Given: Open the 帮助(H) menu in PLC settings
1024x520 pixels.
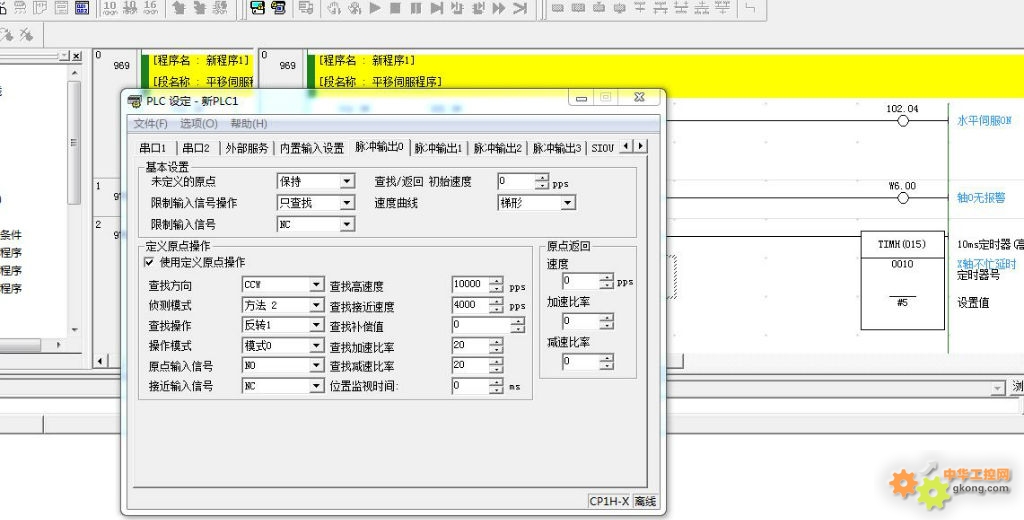Looking at the screenshot, I should [249, 123].
